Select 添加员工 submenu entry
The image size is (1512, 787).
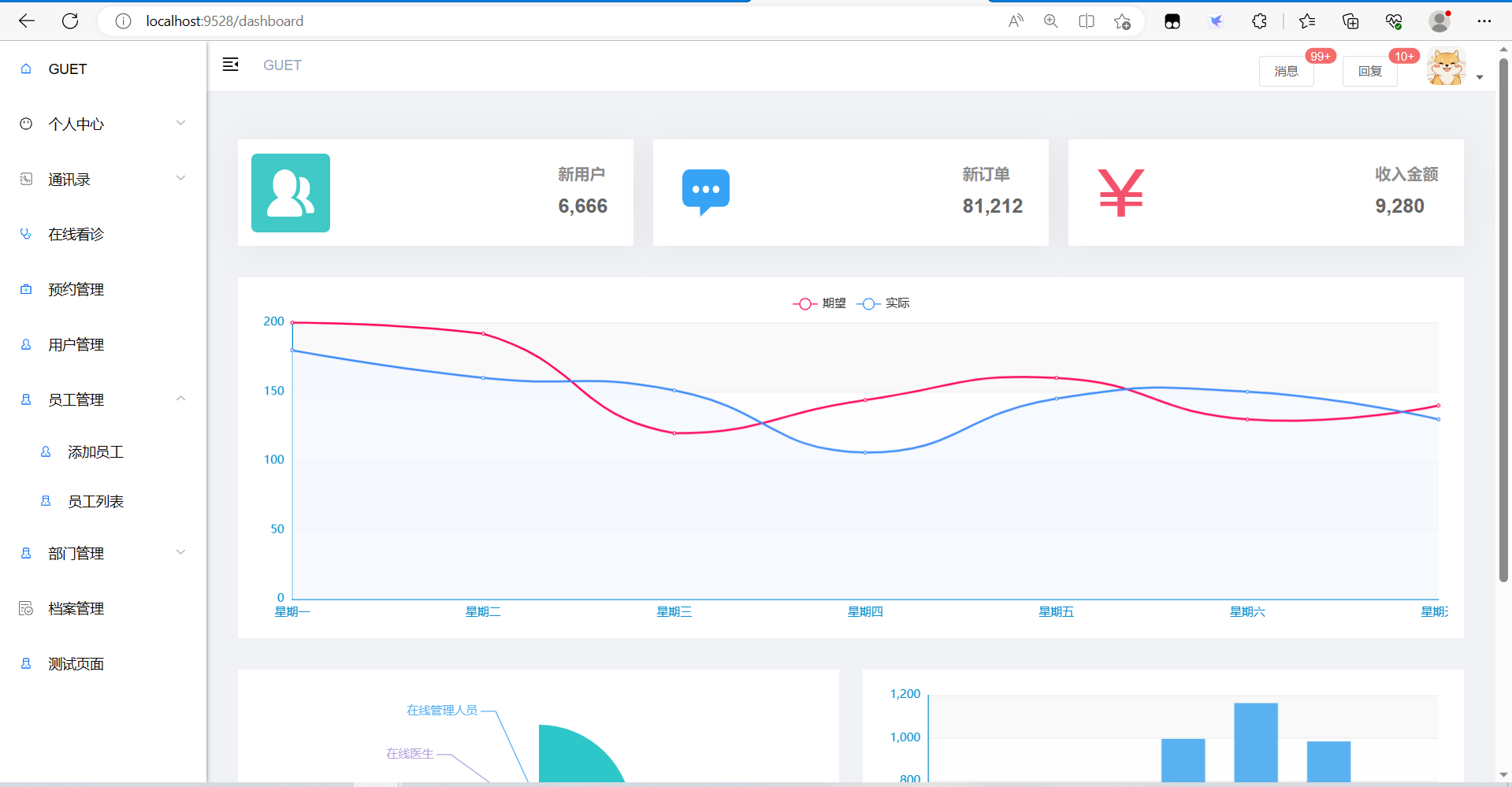click(103, 451)
